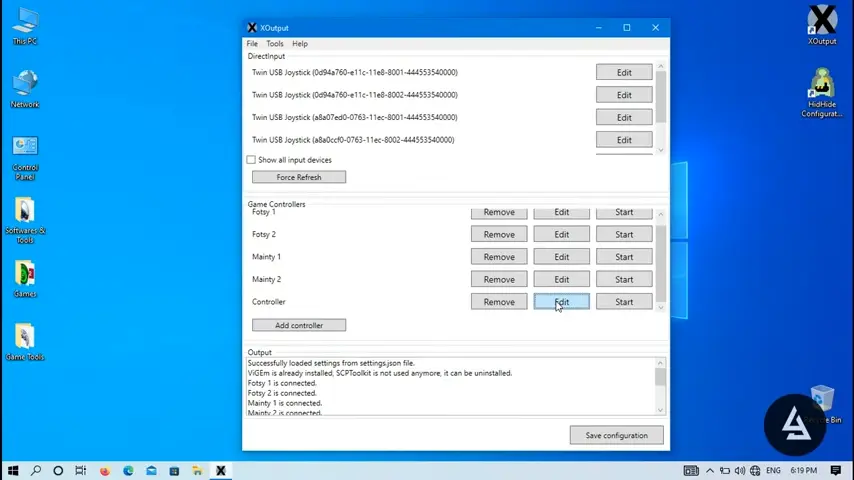
Task: Select the XOutput taskbar icon
Action: pos(221,471)
